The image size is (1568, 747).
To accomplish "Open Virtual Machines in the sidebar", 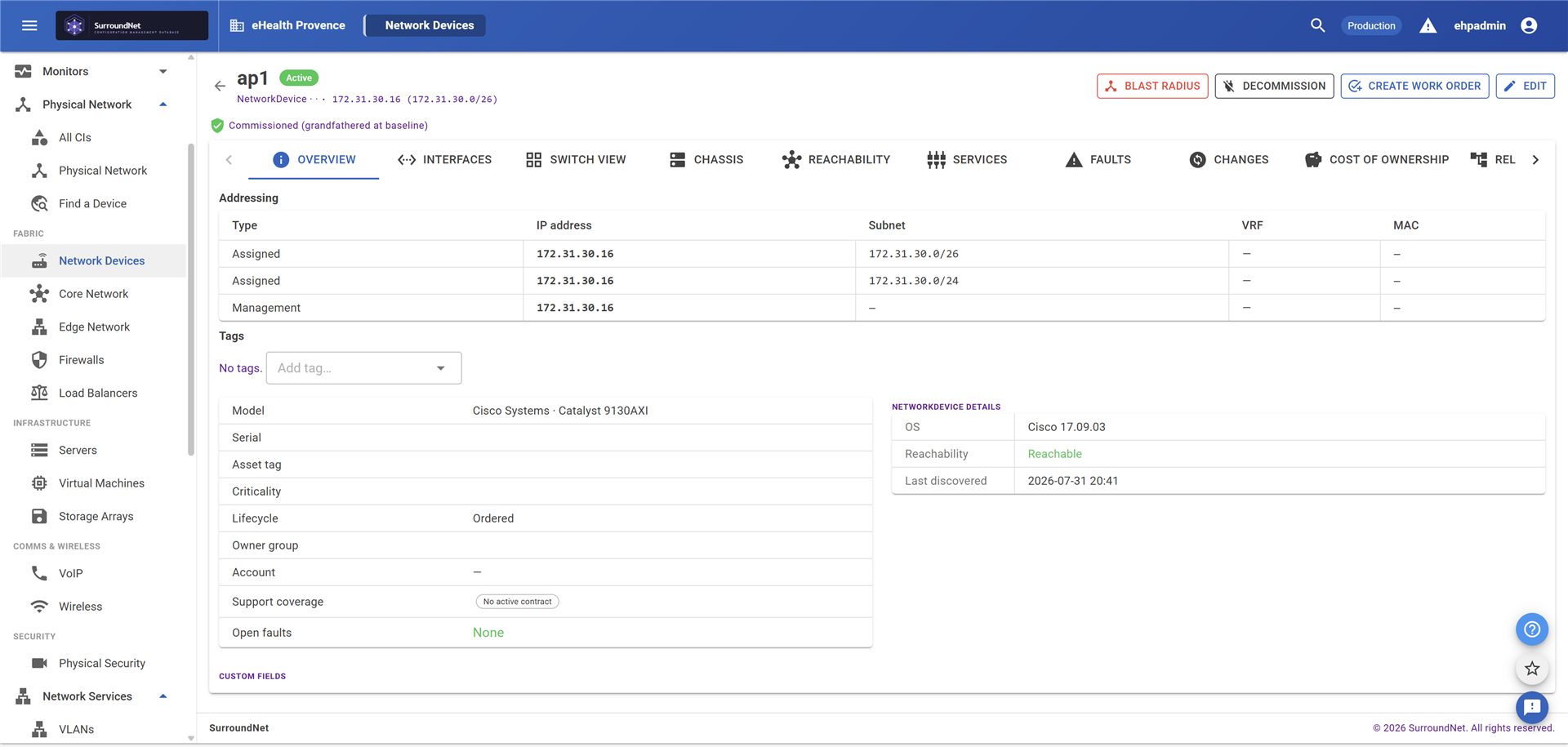I will coord(93,483).
